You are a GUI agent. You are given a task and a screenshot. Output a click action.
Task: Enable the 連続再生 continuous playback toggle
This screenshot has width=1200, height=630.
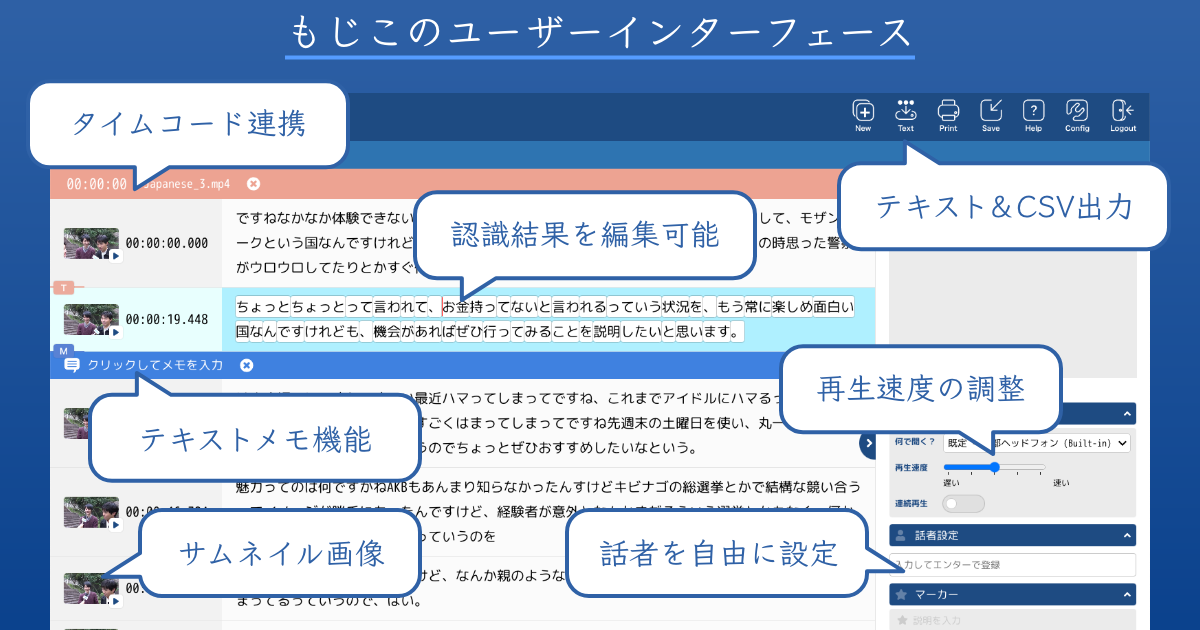click(963, 503)
